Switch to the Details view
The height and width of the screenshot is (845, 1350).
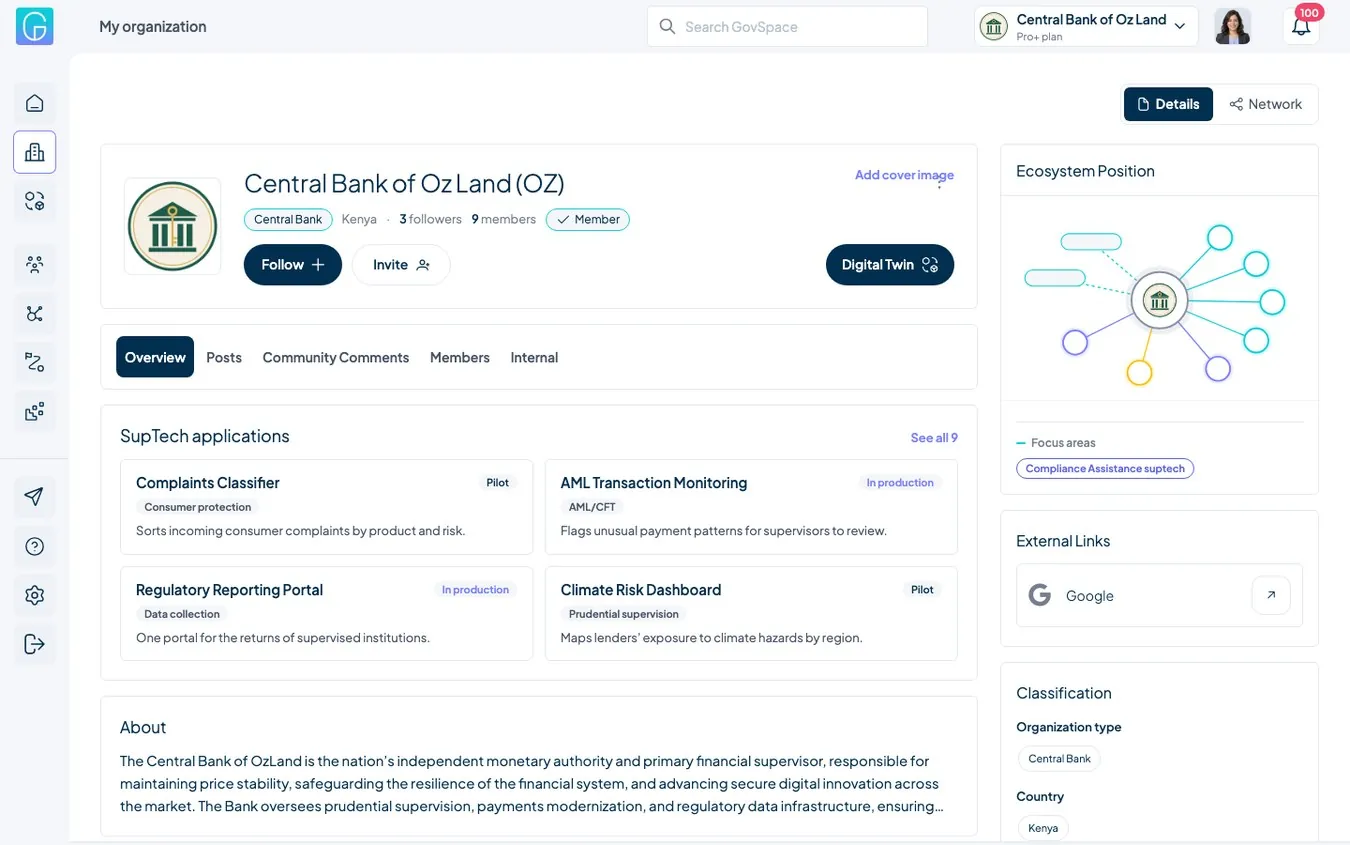tap(1168, 104)
